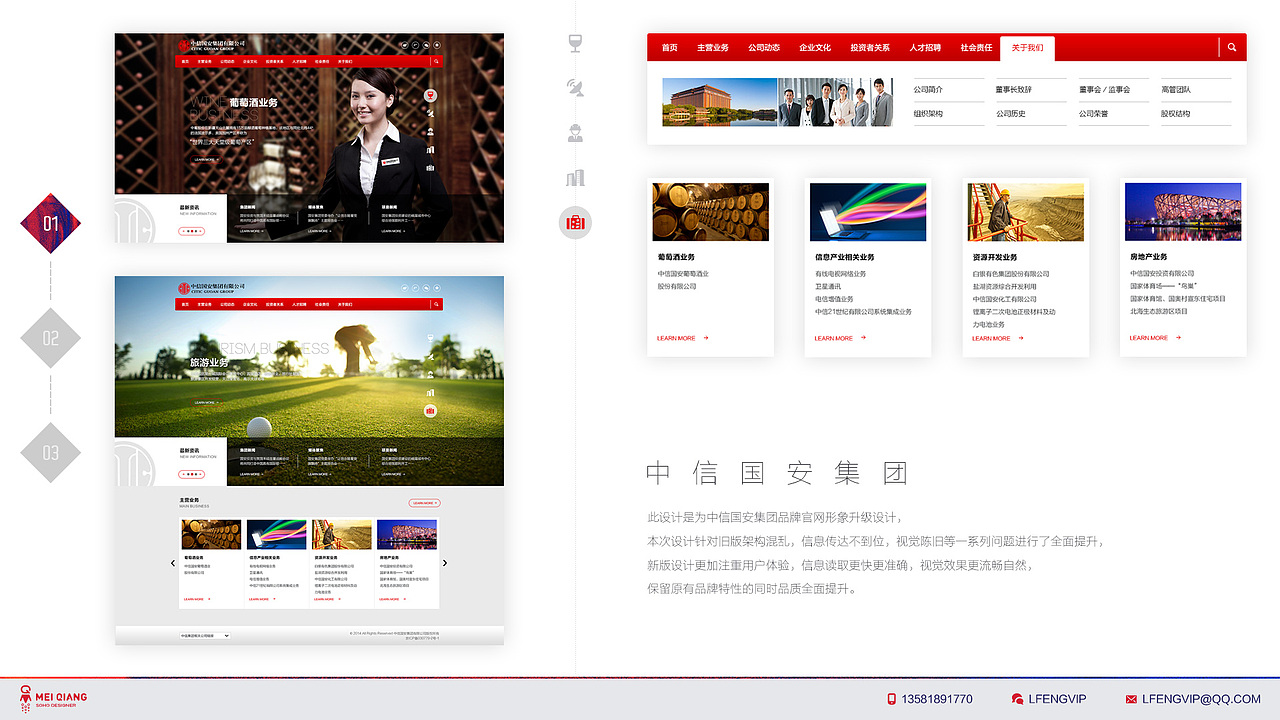The width and height of the screenshot is (1280, 720).
Task: Open 投资者关系 tab in large red navbar
Action: [x=870, y=47]
